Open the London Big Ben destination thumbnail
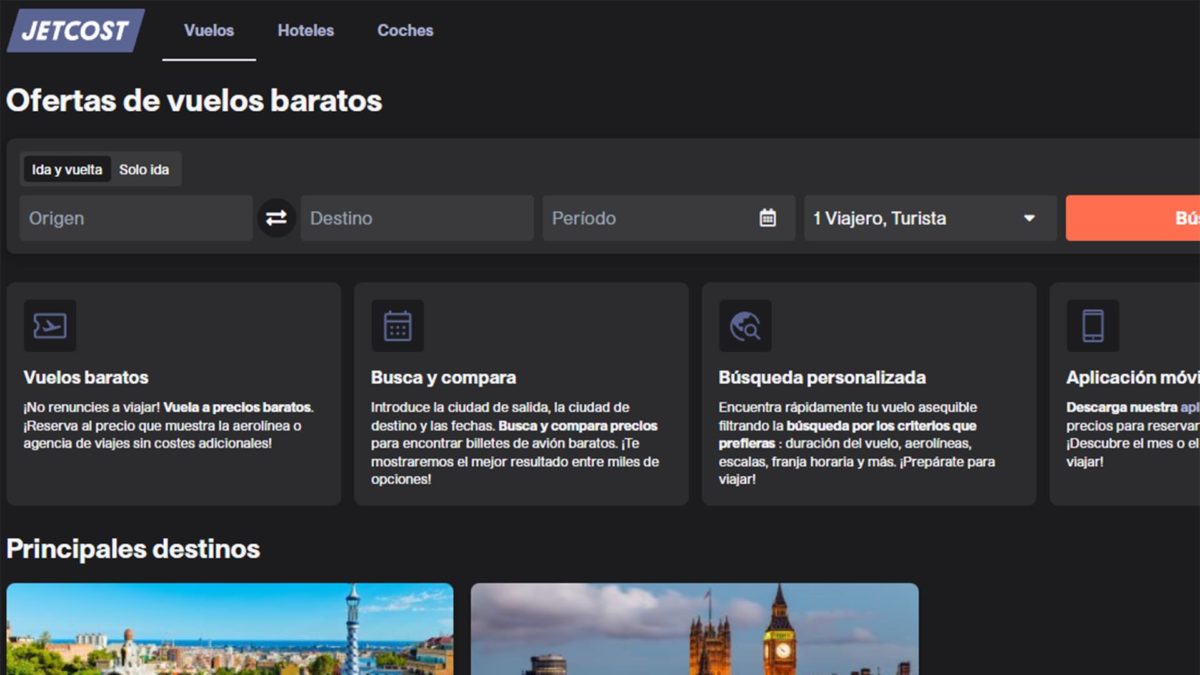Viewport: 1200px width, 675px height. click(694, 629)
